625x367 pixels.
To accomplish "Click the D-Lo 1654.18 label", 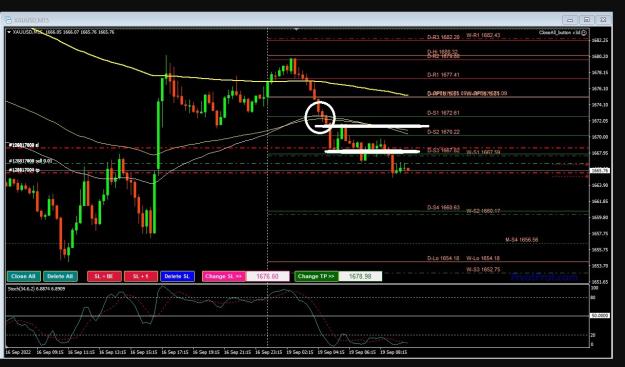I will tap(443, 258).
